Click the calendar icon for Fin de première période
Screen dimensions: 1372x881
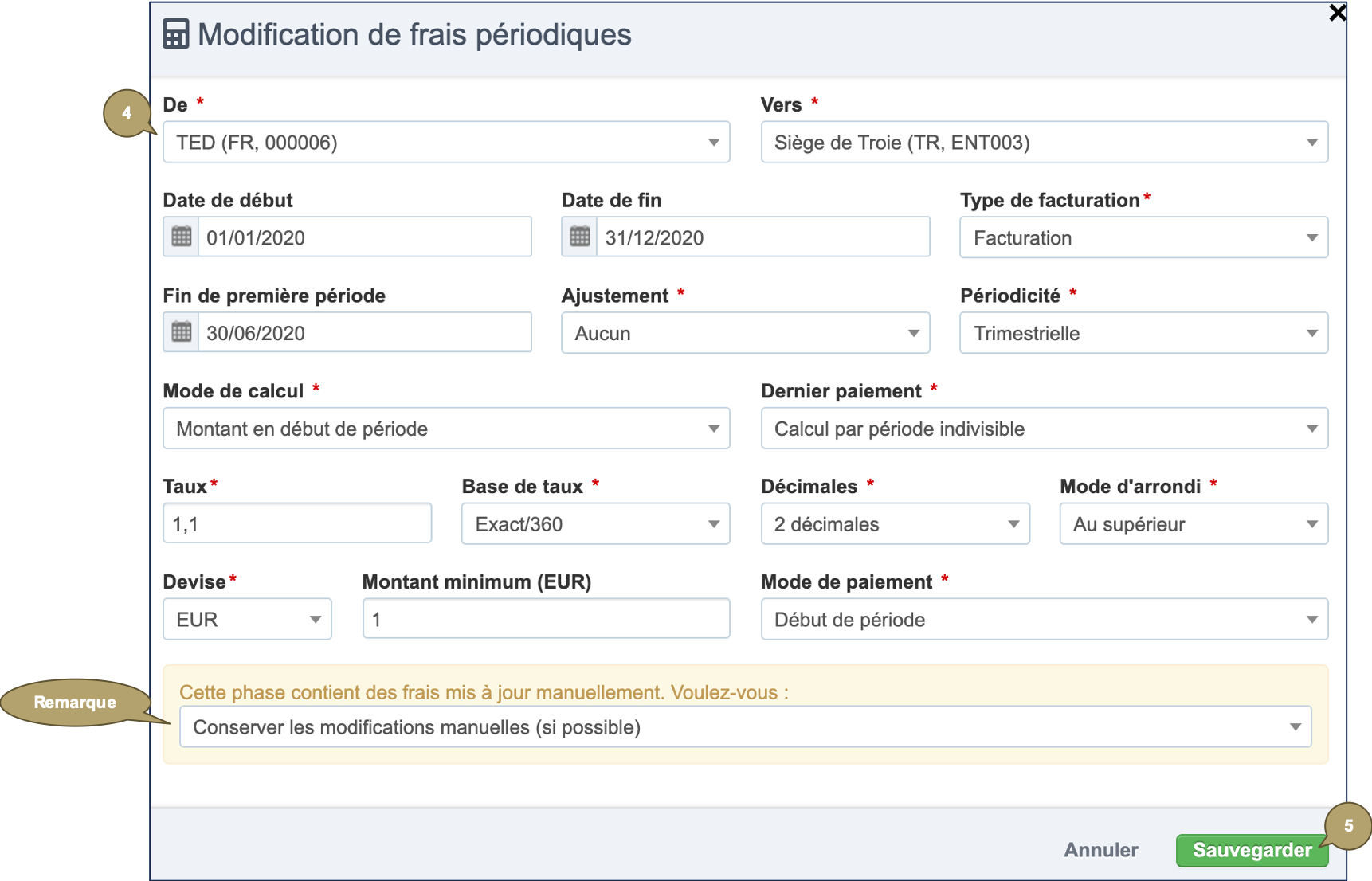coord(181,332)
